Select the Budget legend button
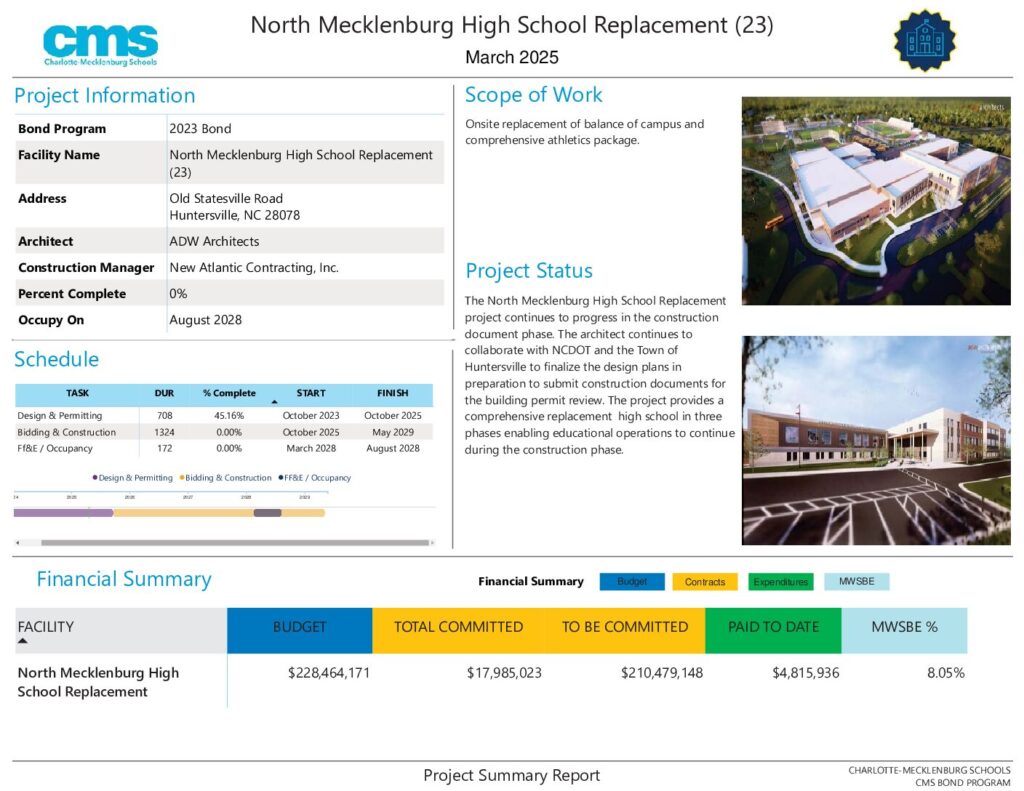 [632, 581]
